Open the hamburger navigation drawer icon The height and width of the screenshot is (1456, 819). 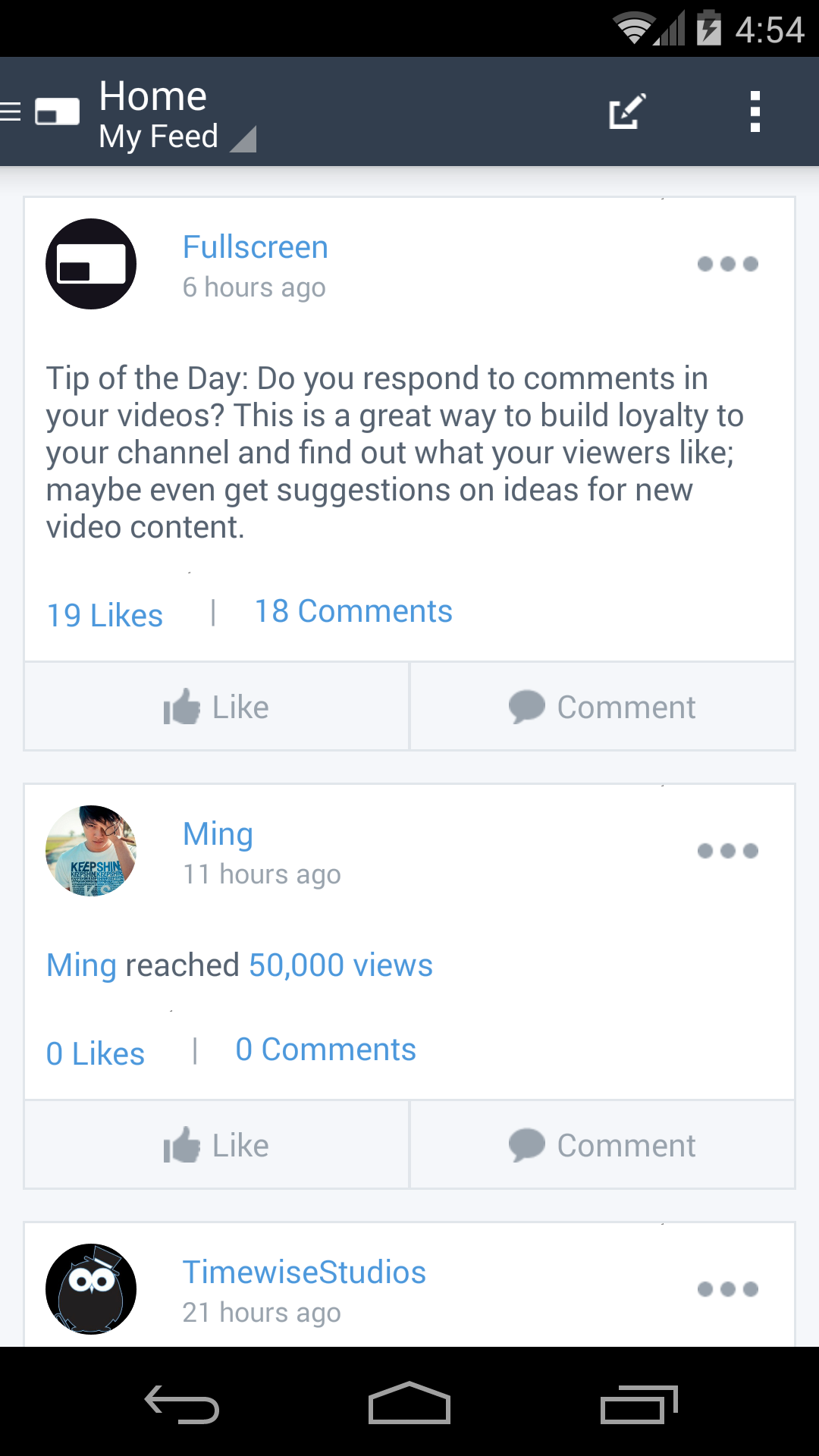(12, 112)
